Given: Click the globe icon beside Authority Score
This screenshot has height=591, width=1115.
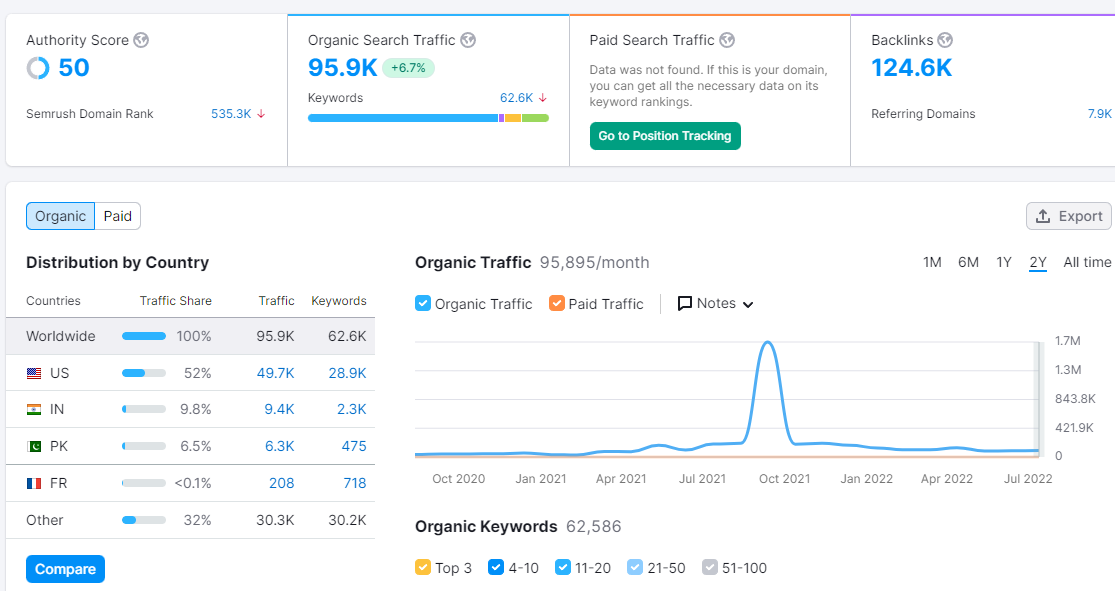Looking at the screenshot, I should [x=142, y=41].
